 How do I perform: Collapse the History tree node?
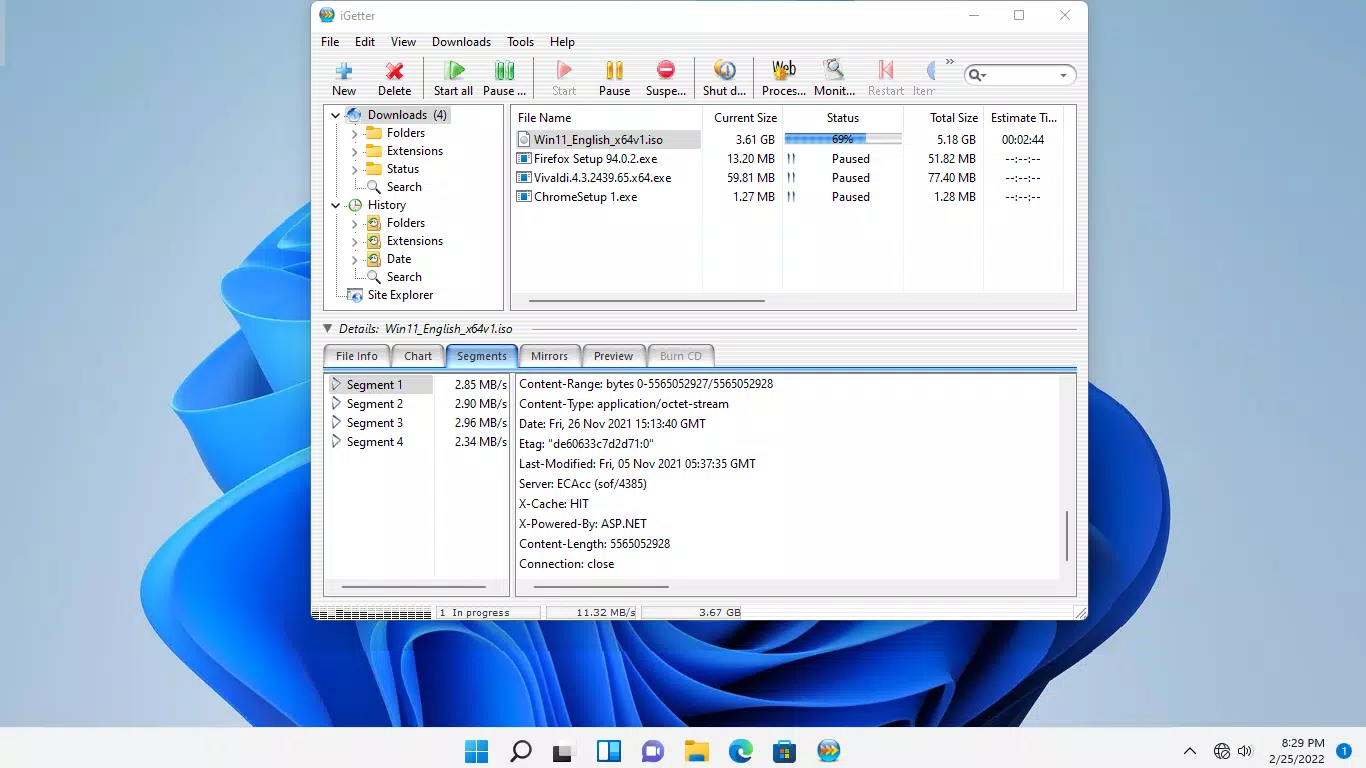[336, 205]
